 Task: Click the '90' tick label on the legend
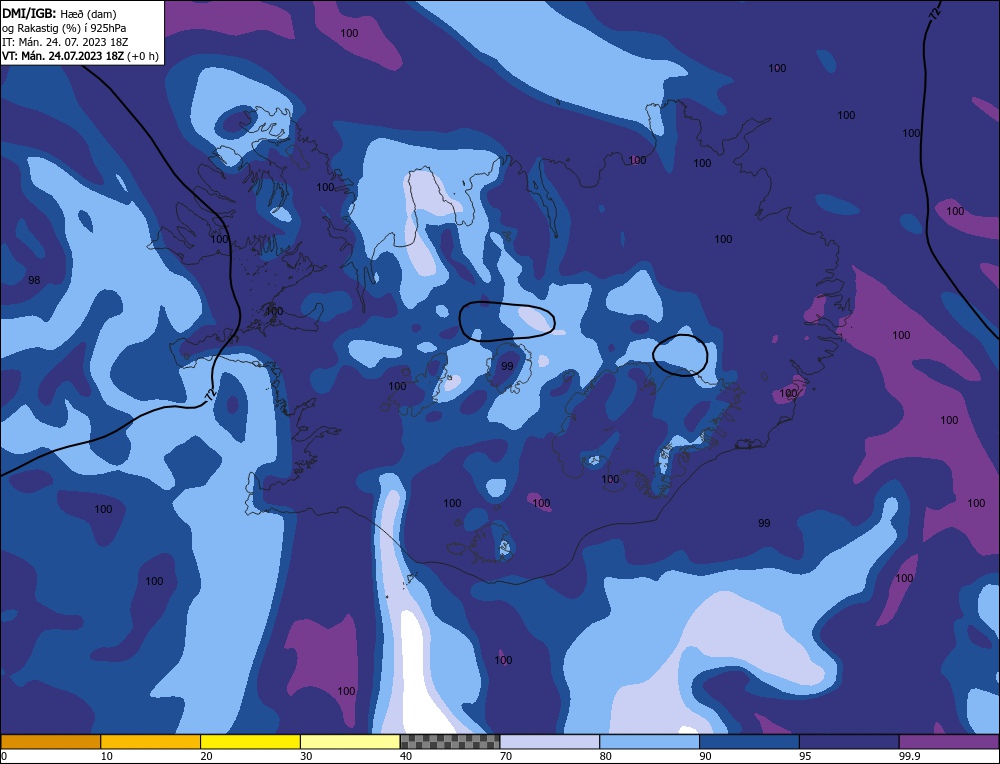(x=705, y=756)
